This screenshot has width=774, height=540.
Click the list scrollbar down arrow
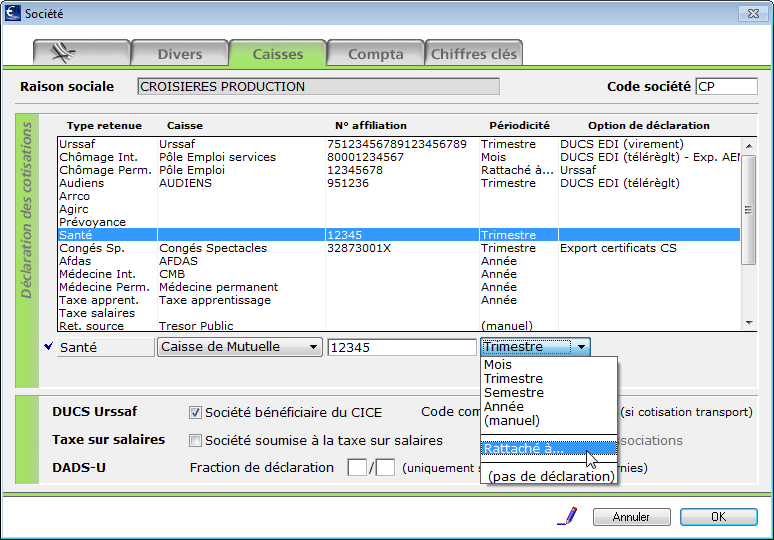(x=749, y=323)
